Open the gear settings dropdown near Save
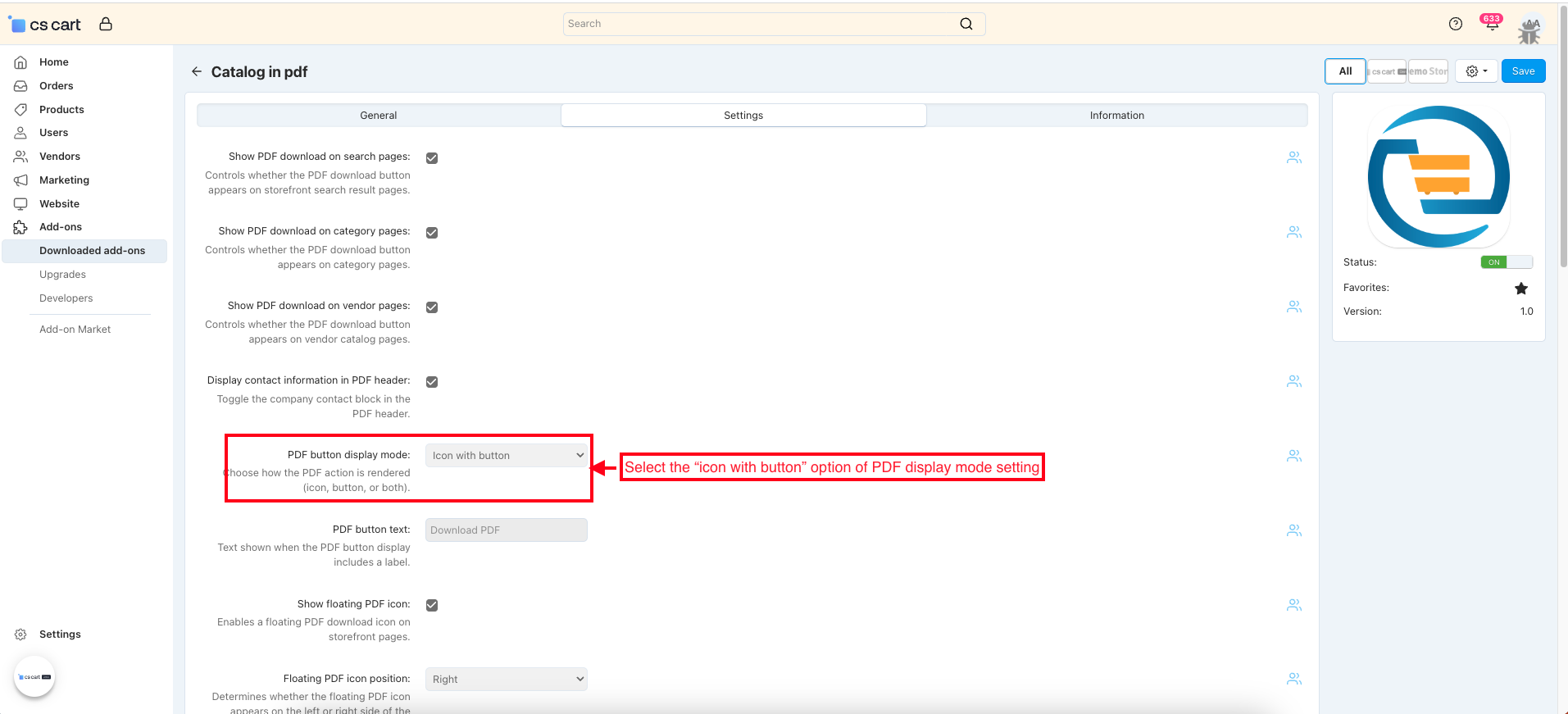 tap(1476, 71)
